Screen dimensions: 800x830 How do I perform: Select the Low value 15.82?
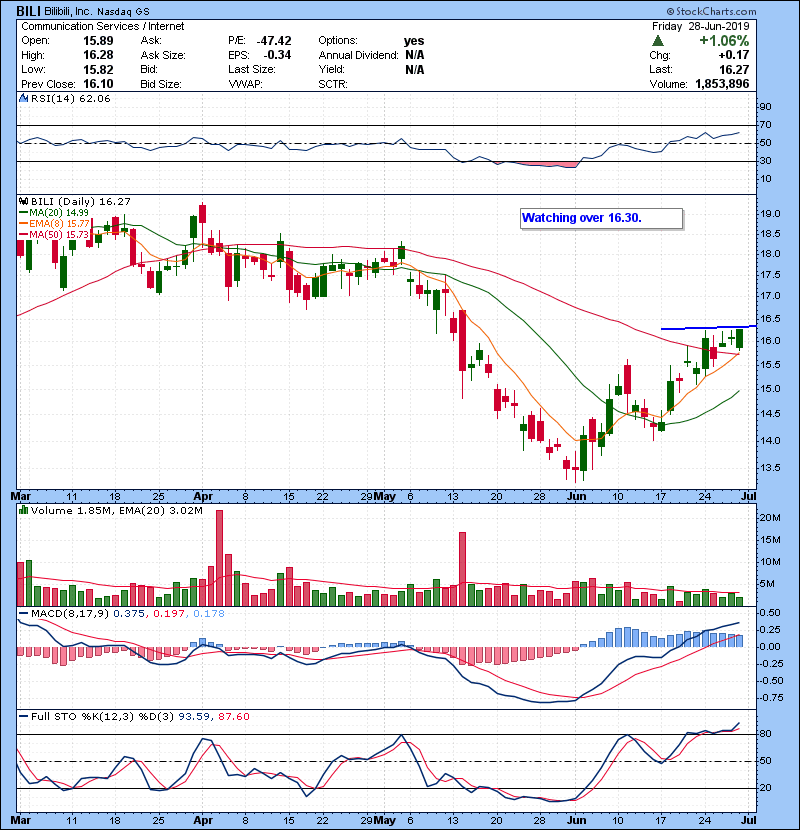(98, 69)
